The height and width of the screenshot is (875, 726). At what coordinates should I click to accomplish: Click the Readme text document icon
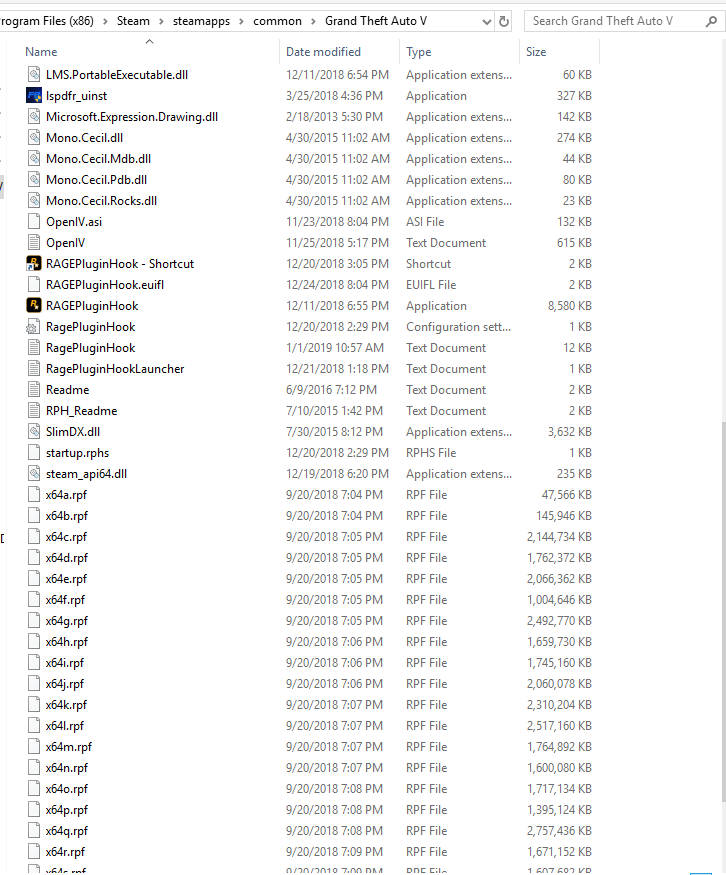point(34,390)
